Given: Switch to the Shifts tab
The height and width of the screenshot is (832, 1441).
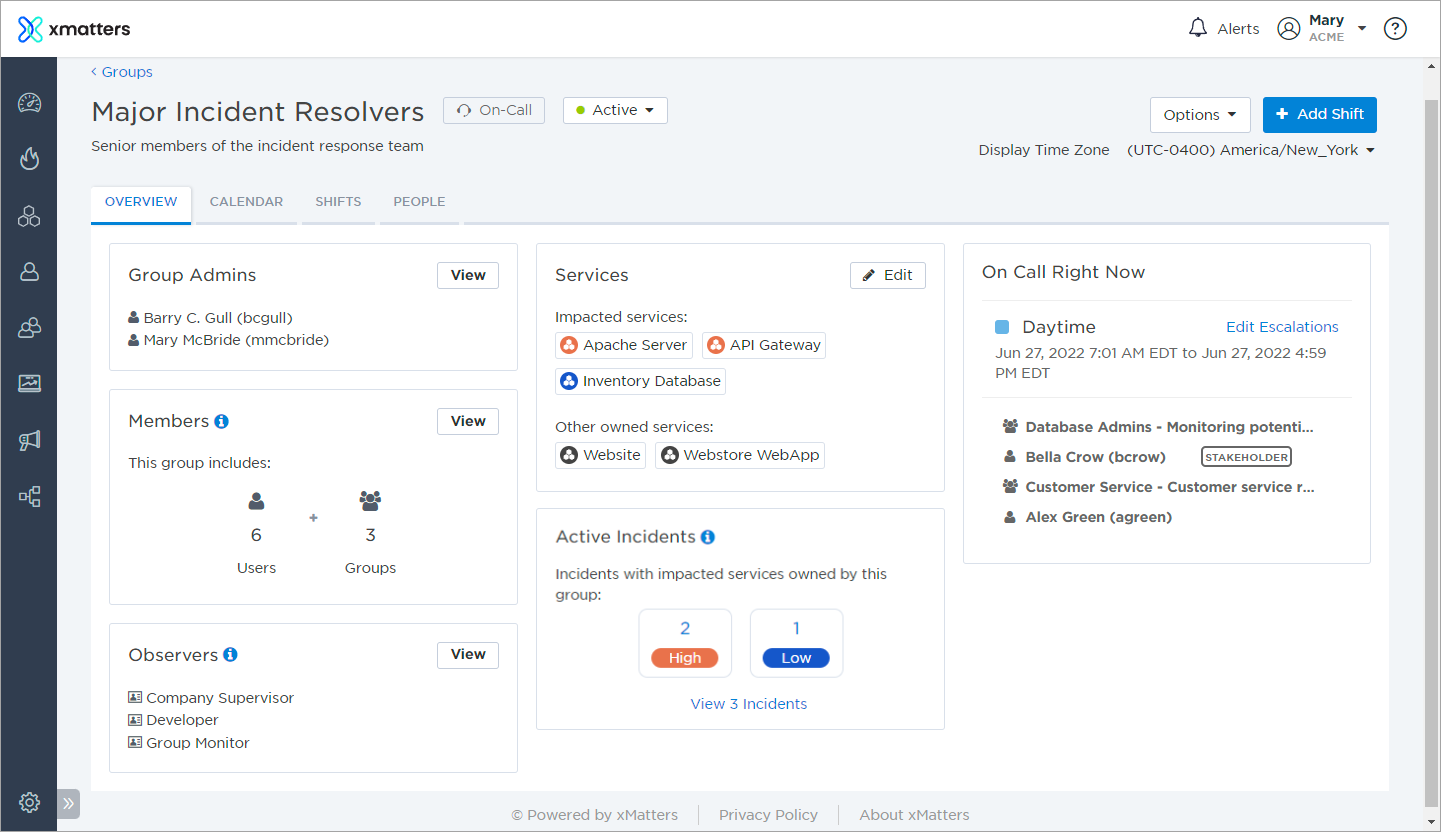Looking at the screenshot, I should point(338,202).
